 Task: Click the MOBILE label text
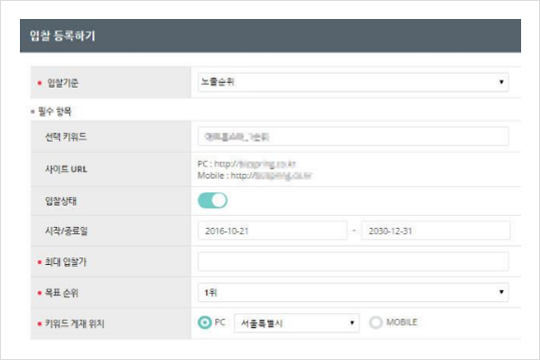pyautogui.click(x=402, y=322)
